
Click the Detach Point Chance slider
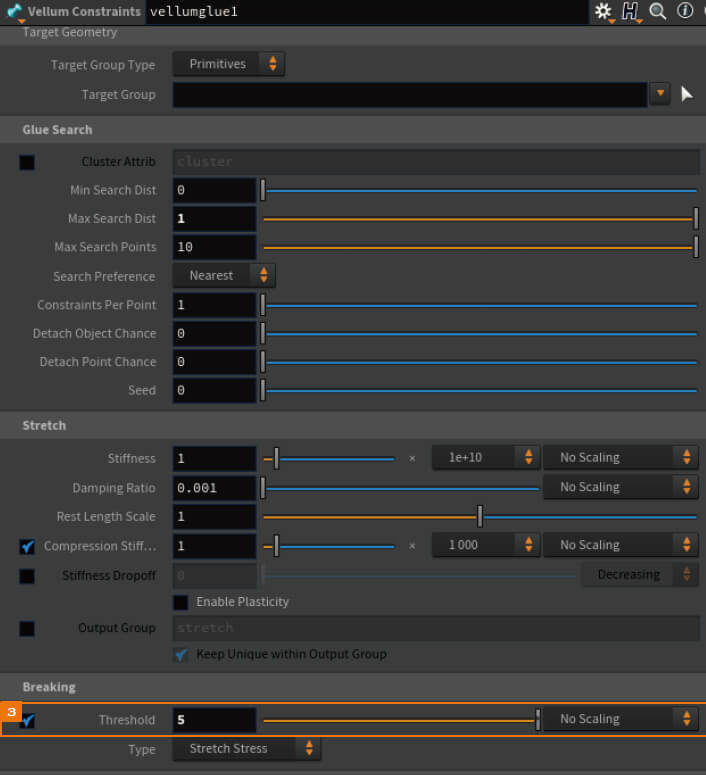(479, 362)
